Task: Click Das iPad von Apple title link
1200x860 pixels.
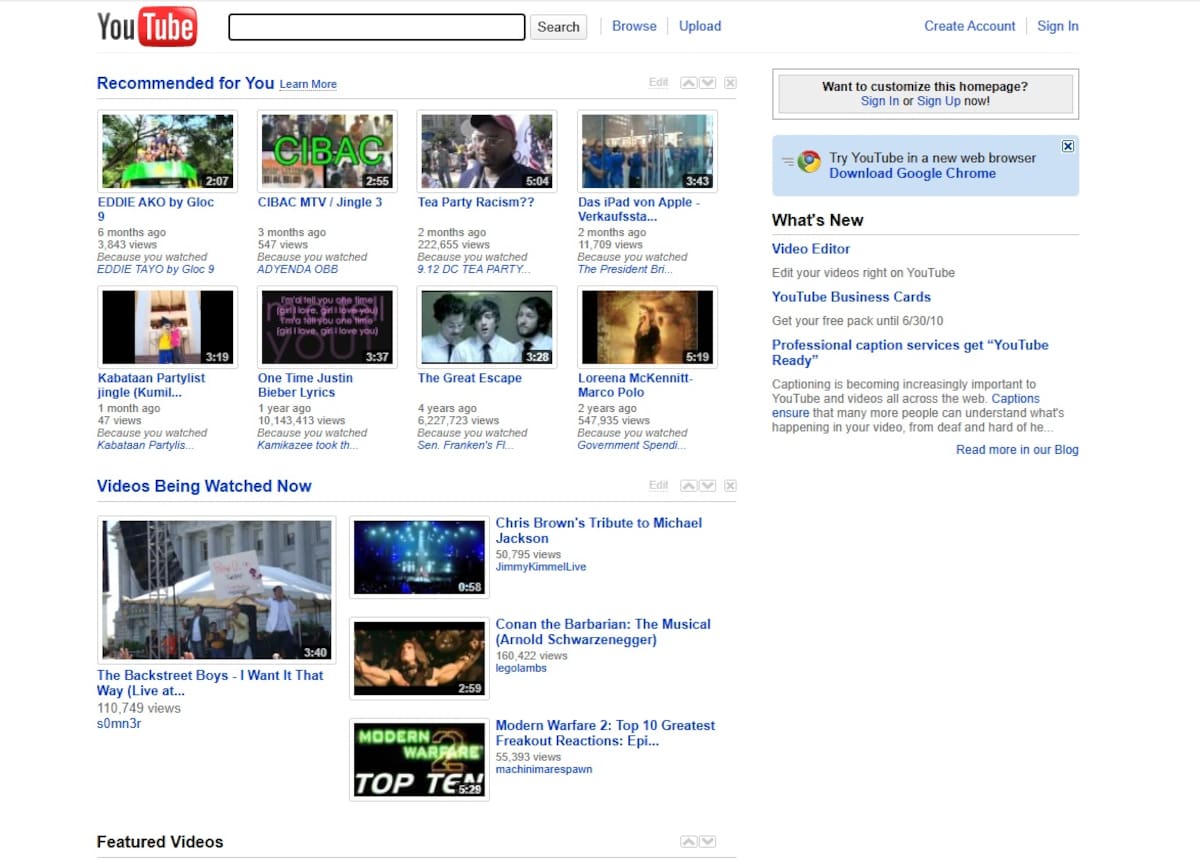Action: pyautogui.click(x=639, y=209)
